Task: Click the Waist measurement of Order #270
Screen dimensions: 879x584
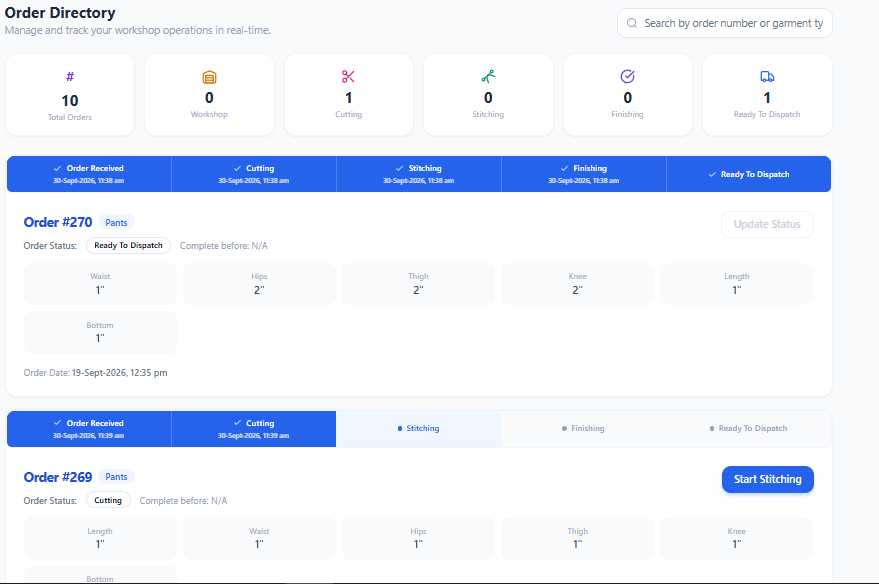Action: [x=100, y=284]
